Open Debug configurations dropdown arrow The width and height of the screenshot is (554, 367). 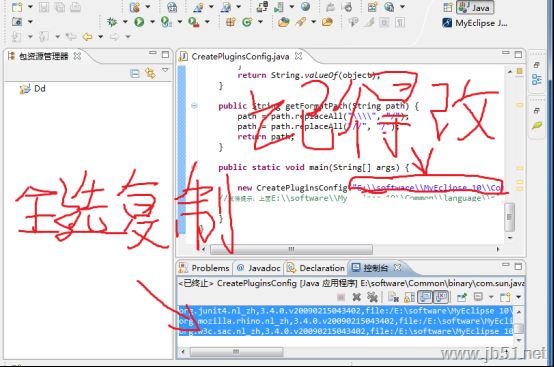125,22
